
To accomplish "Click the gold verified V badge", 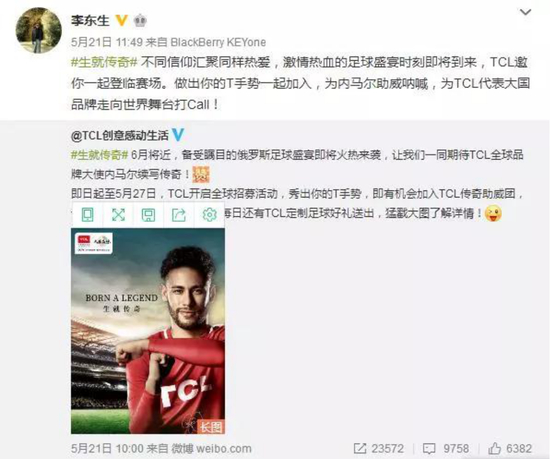I will (x=121, y=20).
